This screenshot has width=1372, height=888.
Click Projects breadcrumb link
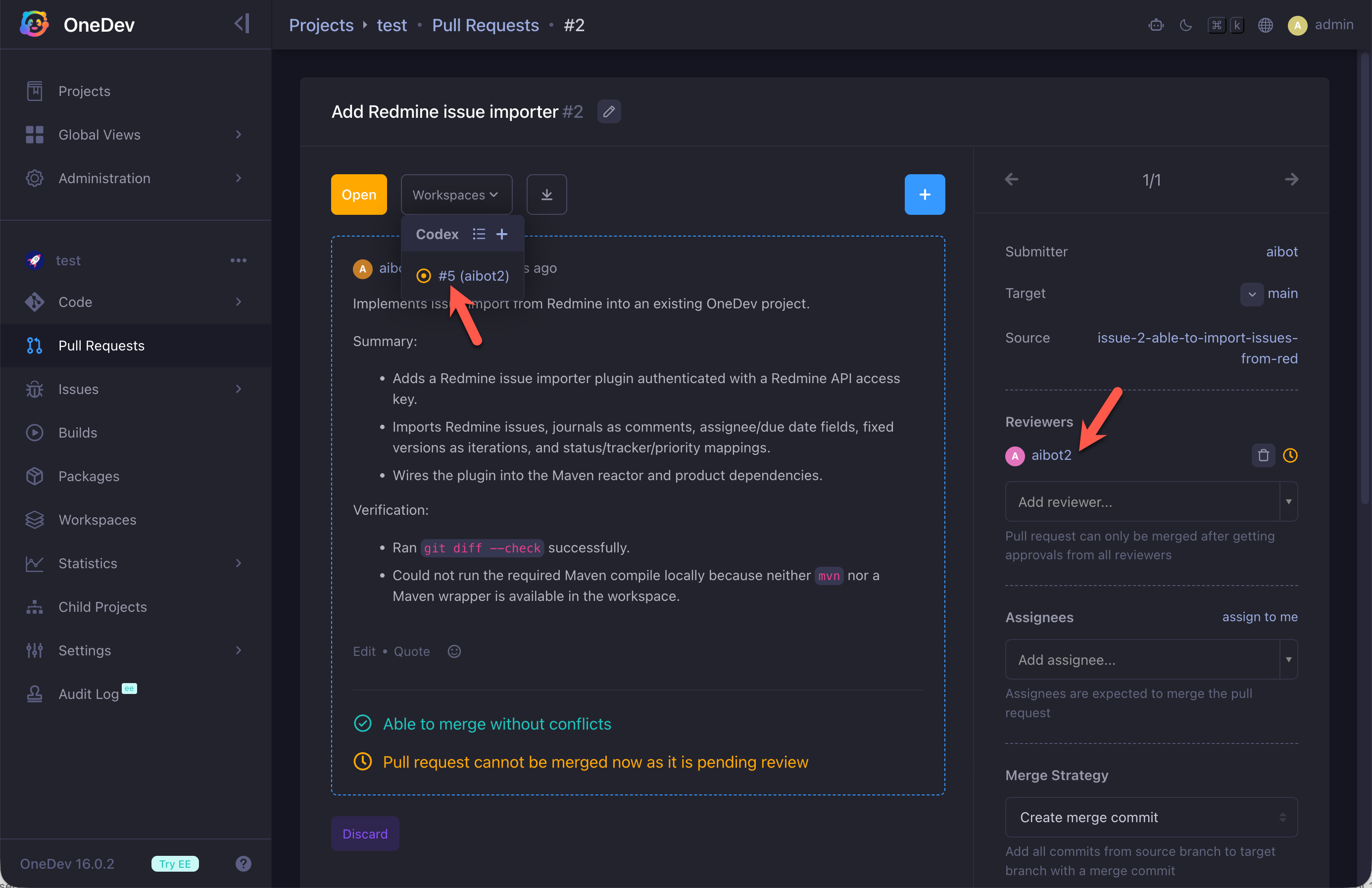tap(321, 25)
